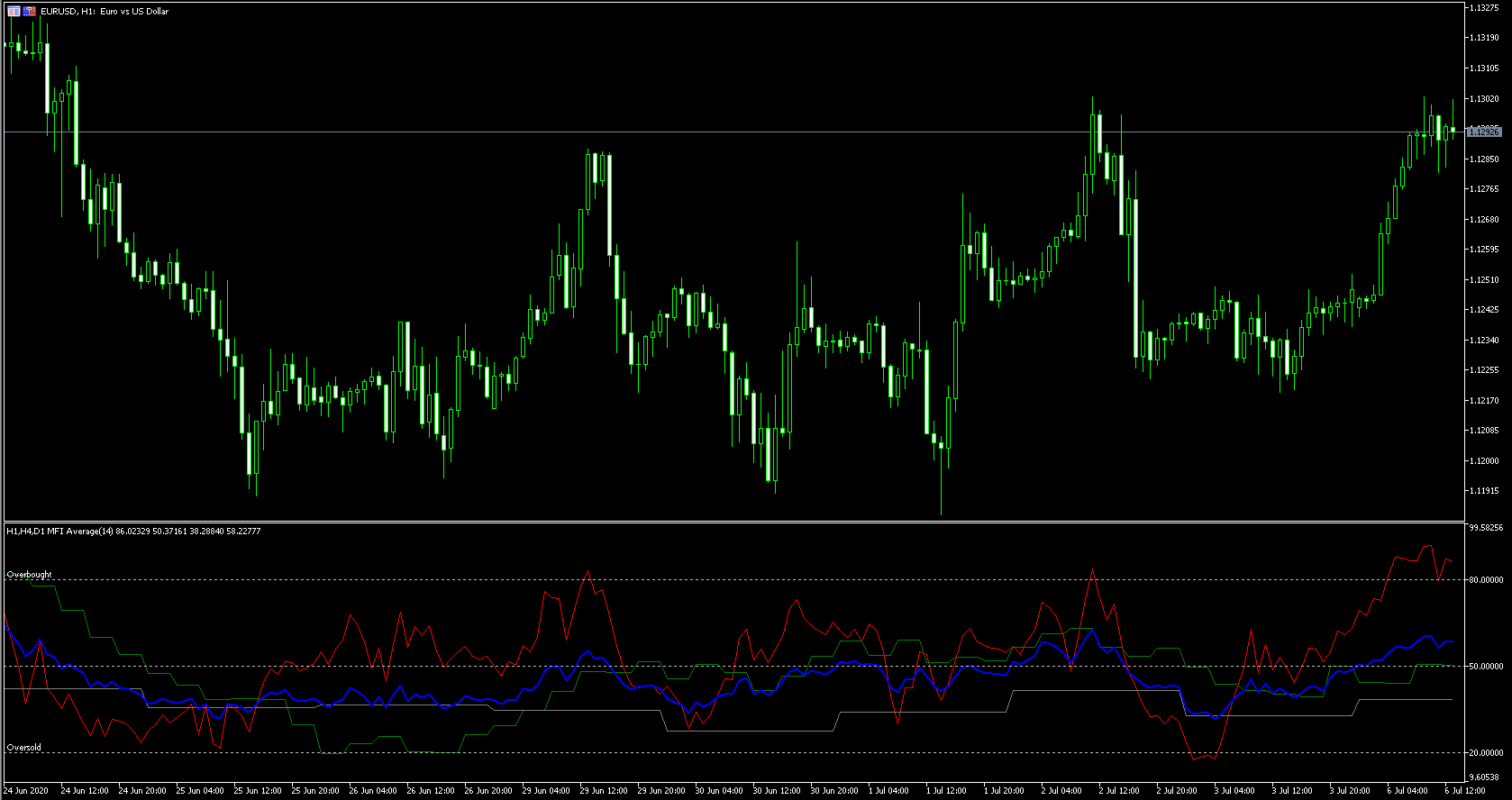
Task: Click the 99.58256 maximum on indicator scale
Action: click(1486, 528)
